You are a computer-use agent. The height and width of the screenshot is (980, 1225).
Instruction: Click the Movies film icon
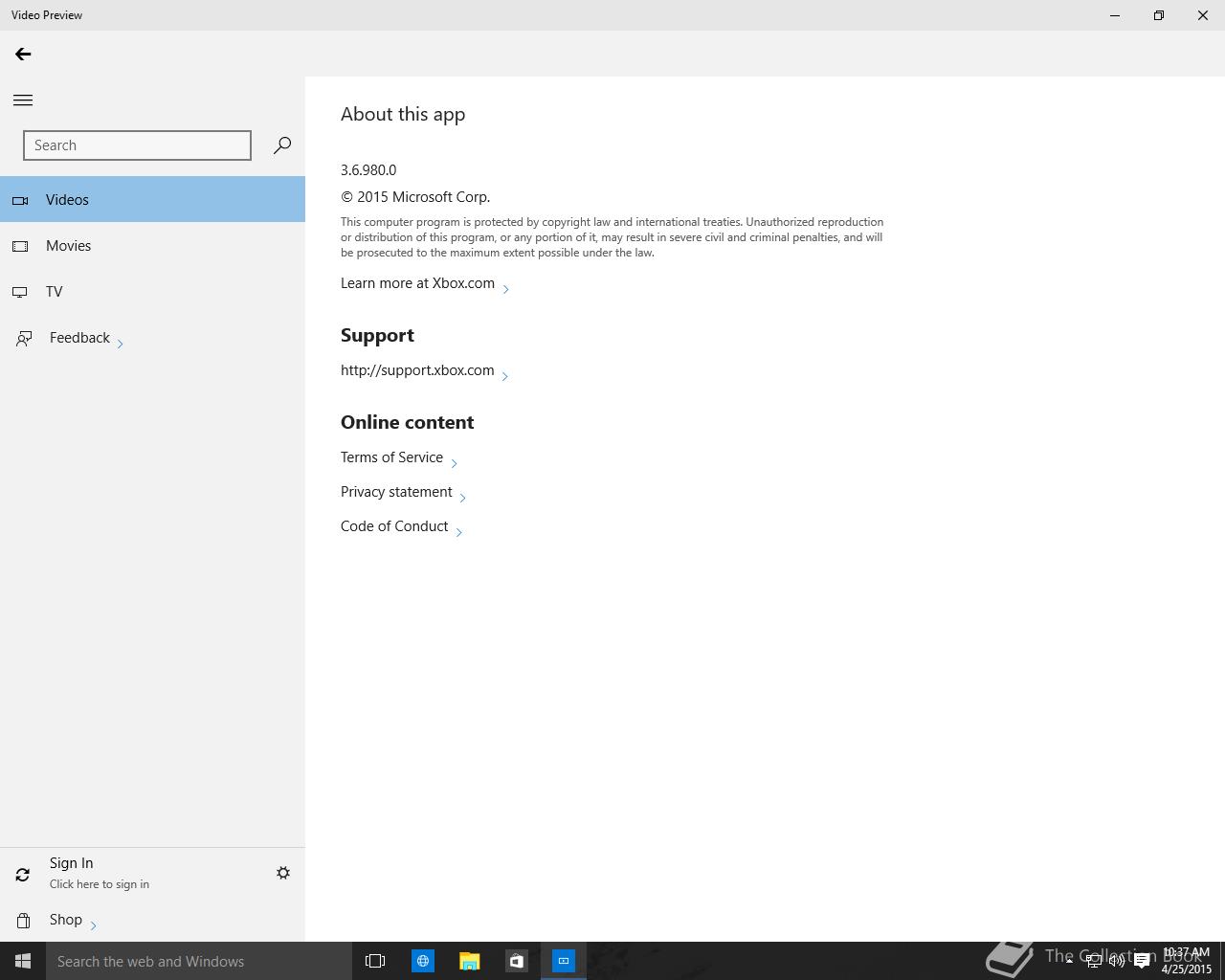[x=20, y=246]
